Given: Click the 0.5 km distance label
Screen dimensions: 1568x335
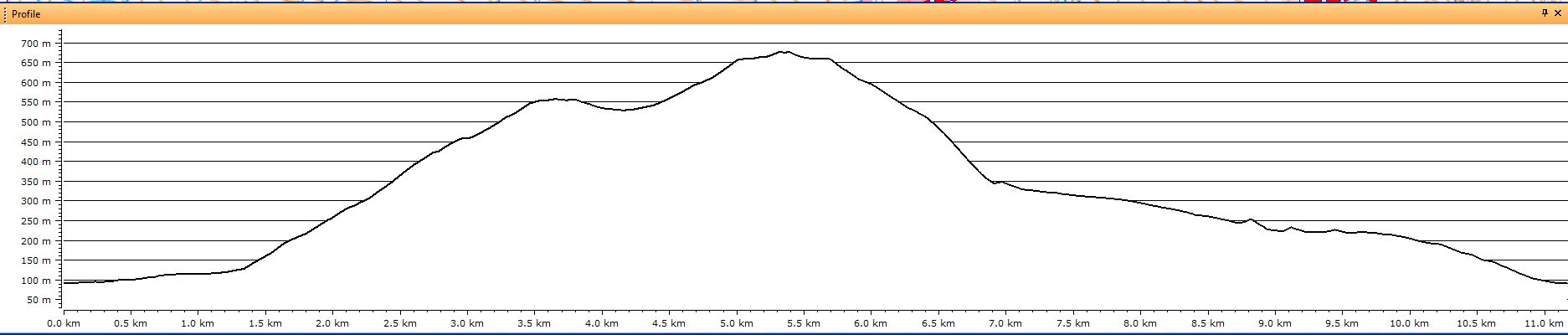Looking at the screenshot, I should 131,323.
